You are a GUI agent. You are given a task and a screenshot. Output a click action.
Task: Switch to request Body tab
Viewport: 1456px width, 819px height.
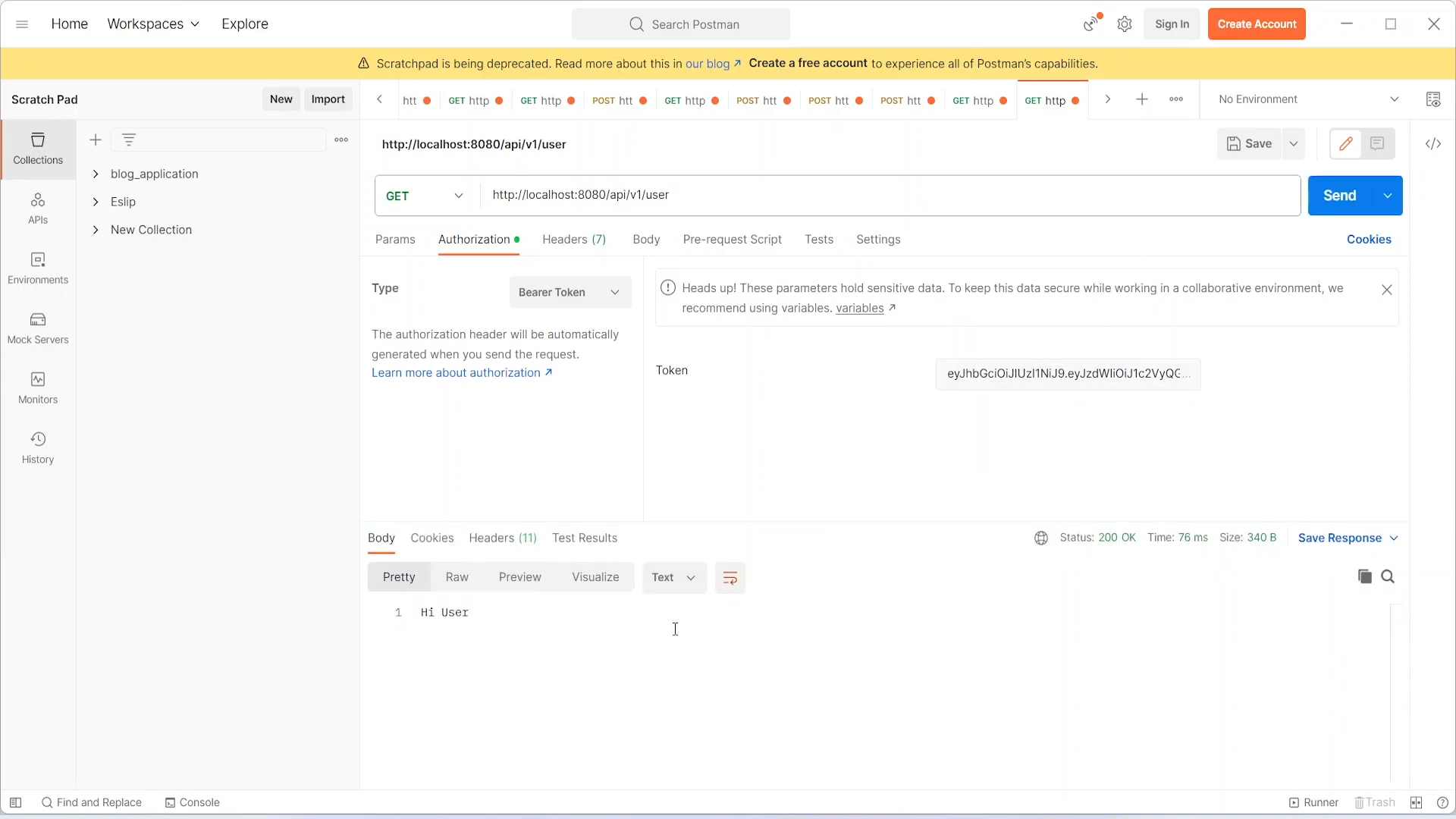click(646, 239)
